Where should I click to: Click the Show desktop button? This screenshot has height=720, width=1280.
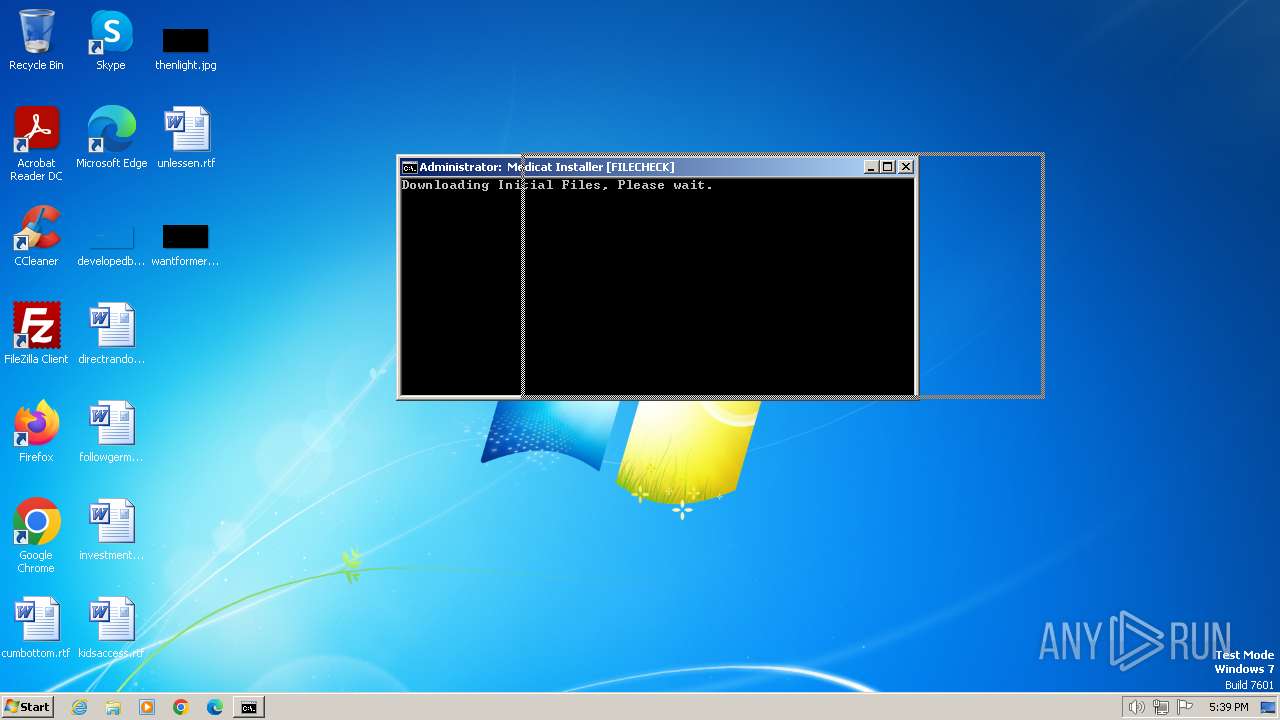click(1269, 707)
